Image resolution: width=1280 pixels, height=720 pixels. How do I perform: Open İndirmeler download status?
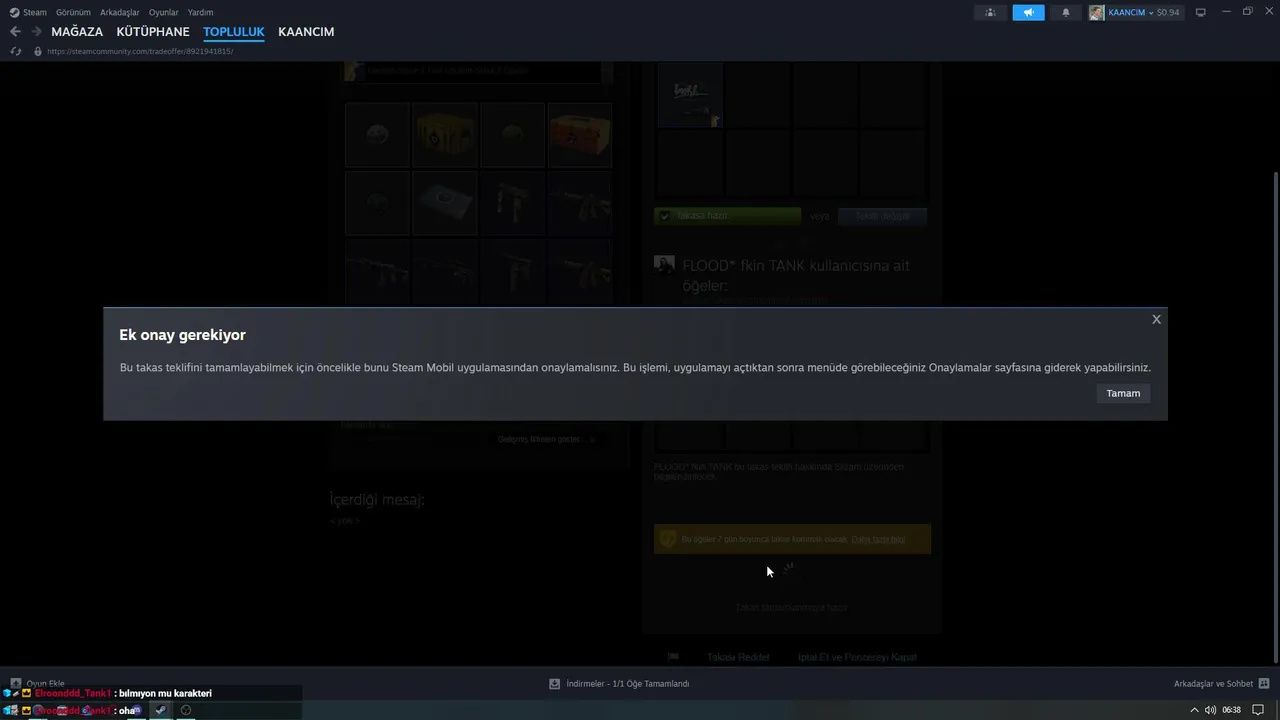(627, 684)
